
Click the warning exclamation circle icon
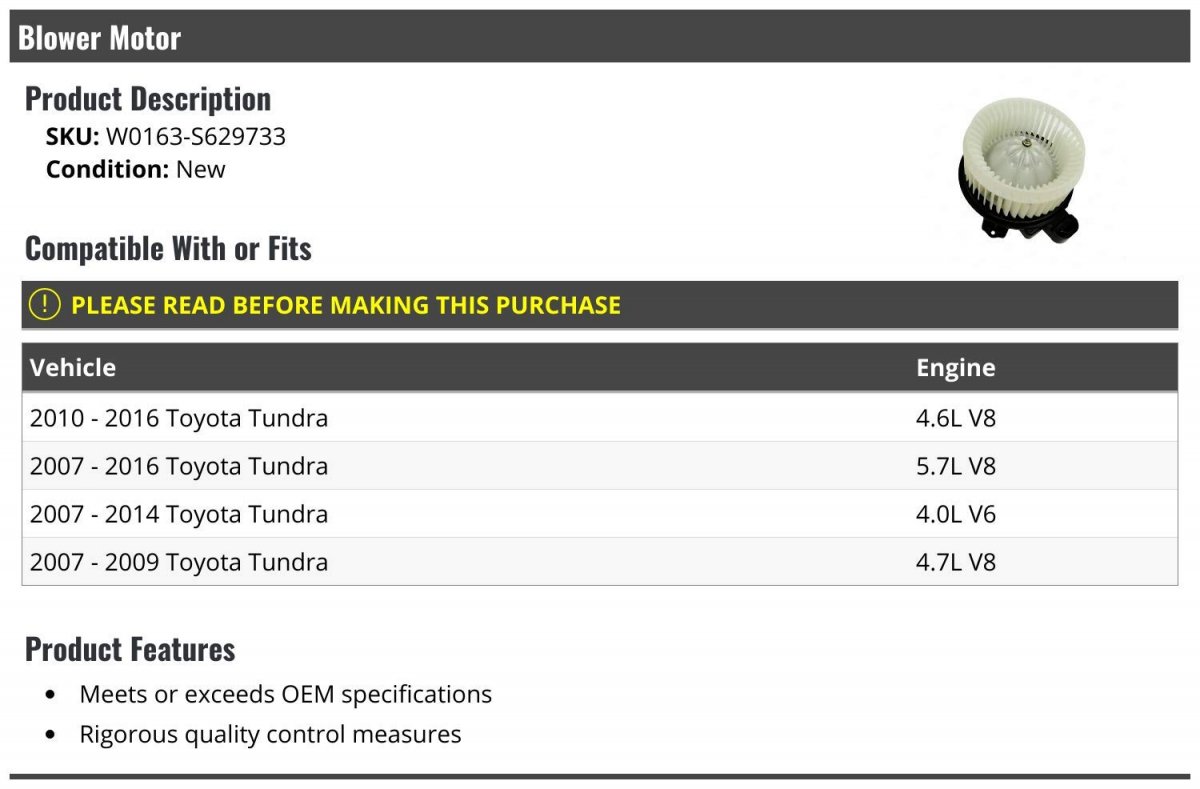click(x=44, y=304)
